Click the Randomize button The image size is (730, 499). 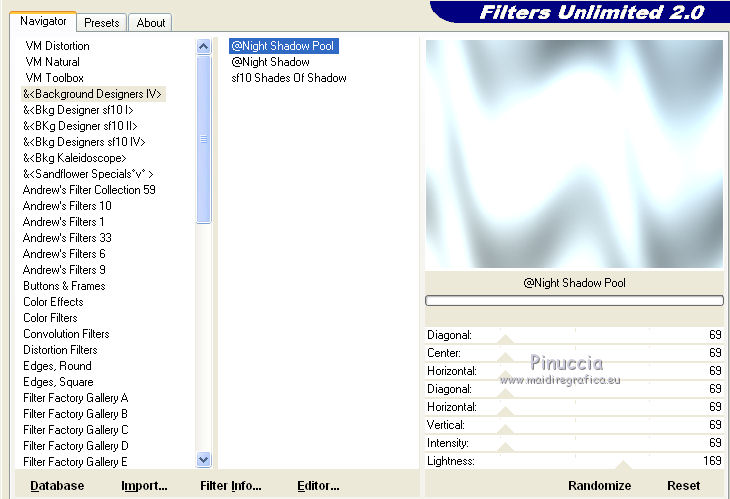(599, 486)
